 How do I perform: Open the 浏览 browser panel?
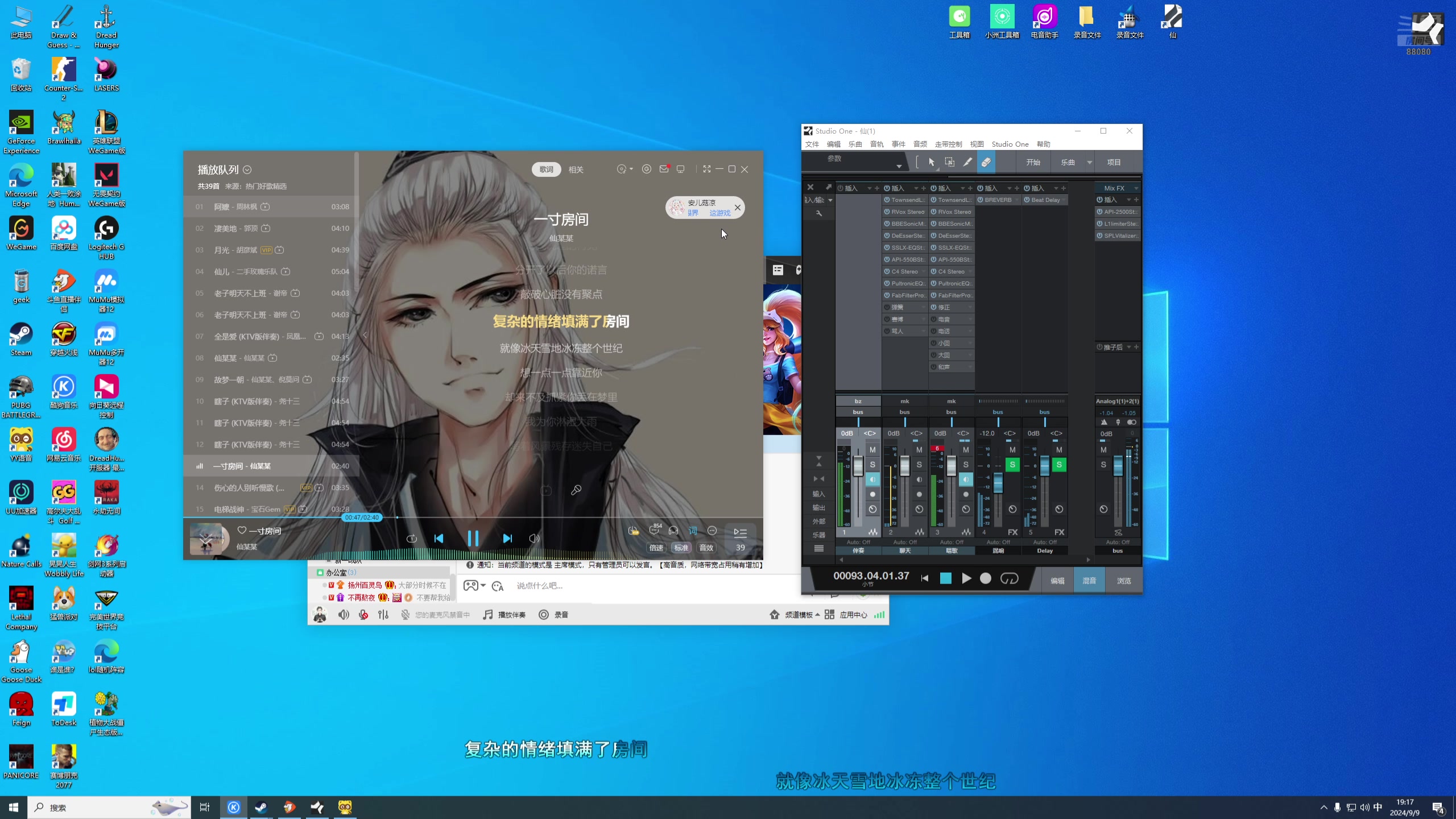1124,581
